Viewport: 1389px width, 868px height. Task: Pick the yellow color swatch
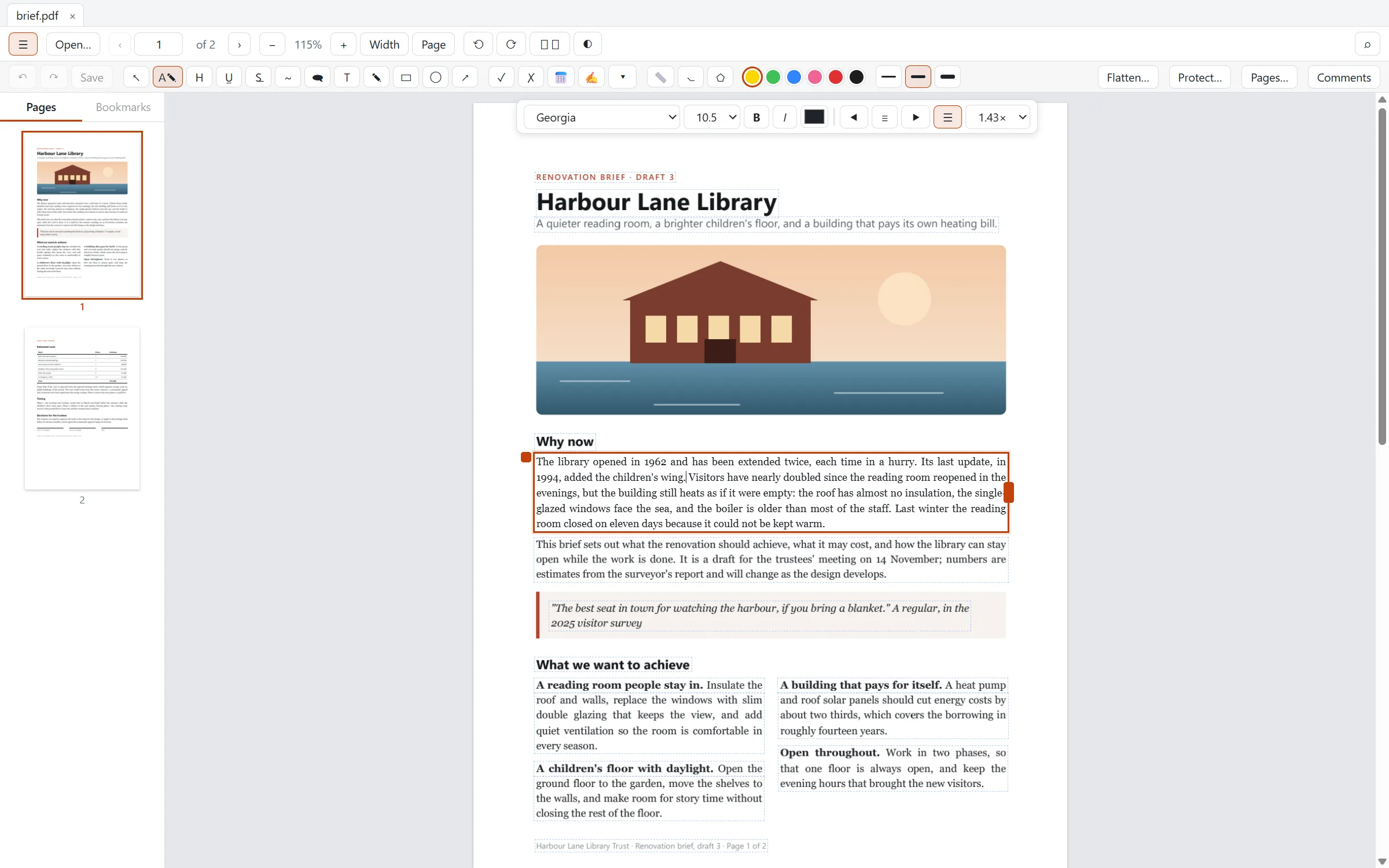(x=752, y=77)
